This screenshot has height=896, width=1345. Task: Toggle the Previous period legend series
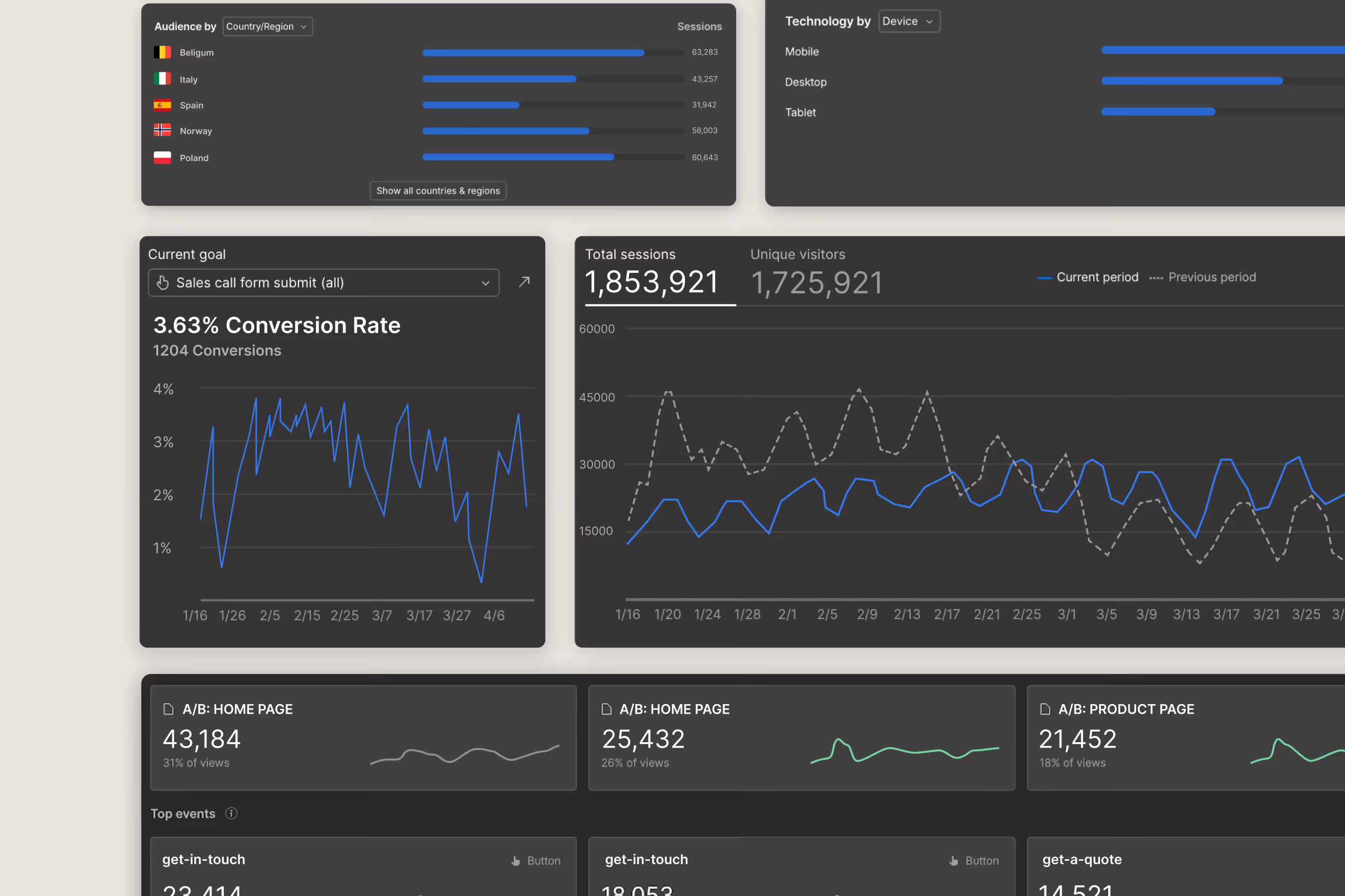(1203, 277)
